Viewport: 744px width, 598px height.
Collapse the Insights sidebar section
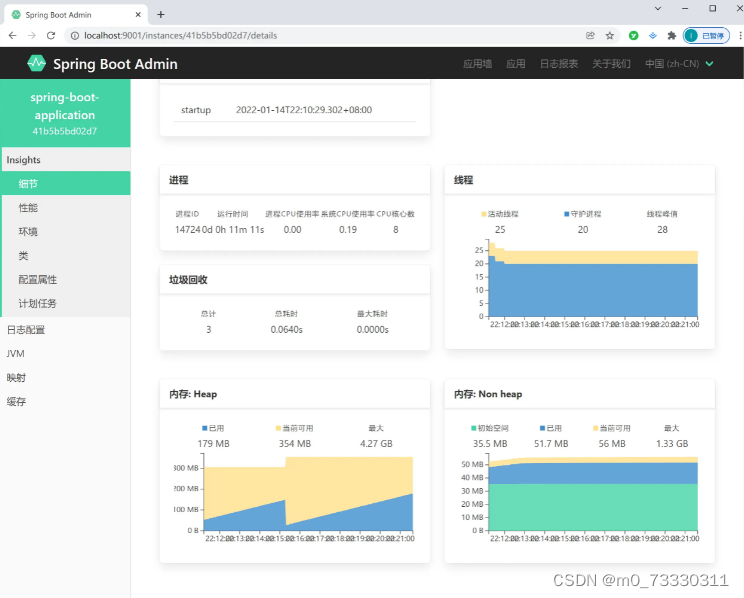point(65,159)
